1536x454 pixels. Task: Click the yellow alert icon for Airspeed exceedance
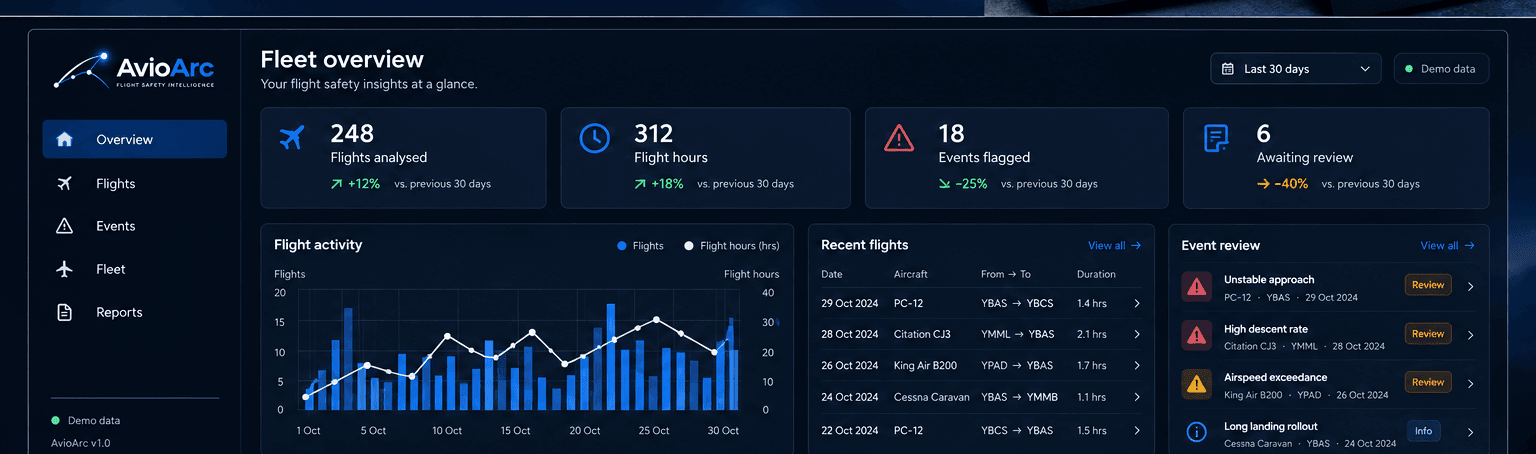click(1195, 383)
